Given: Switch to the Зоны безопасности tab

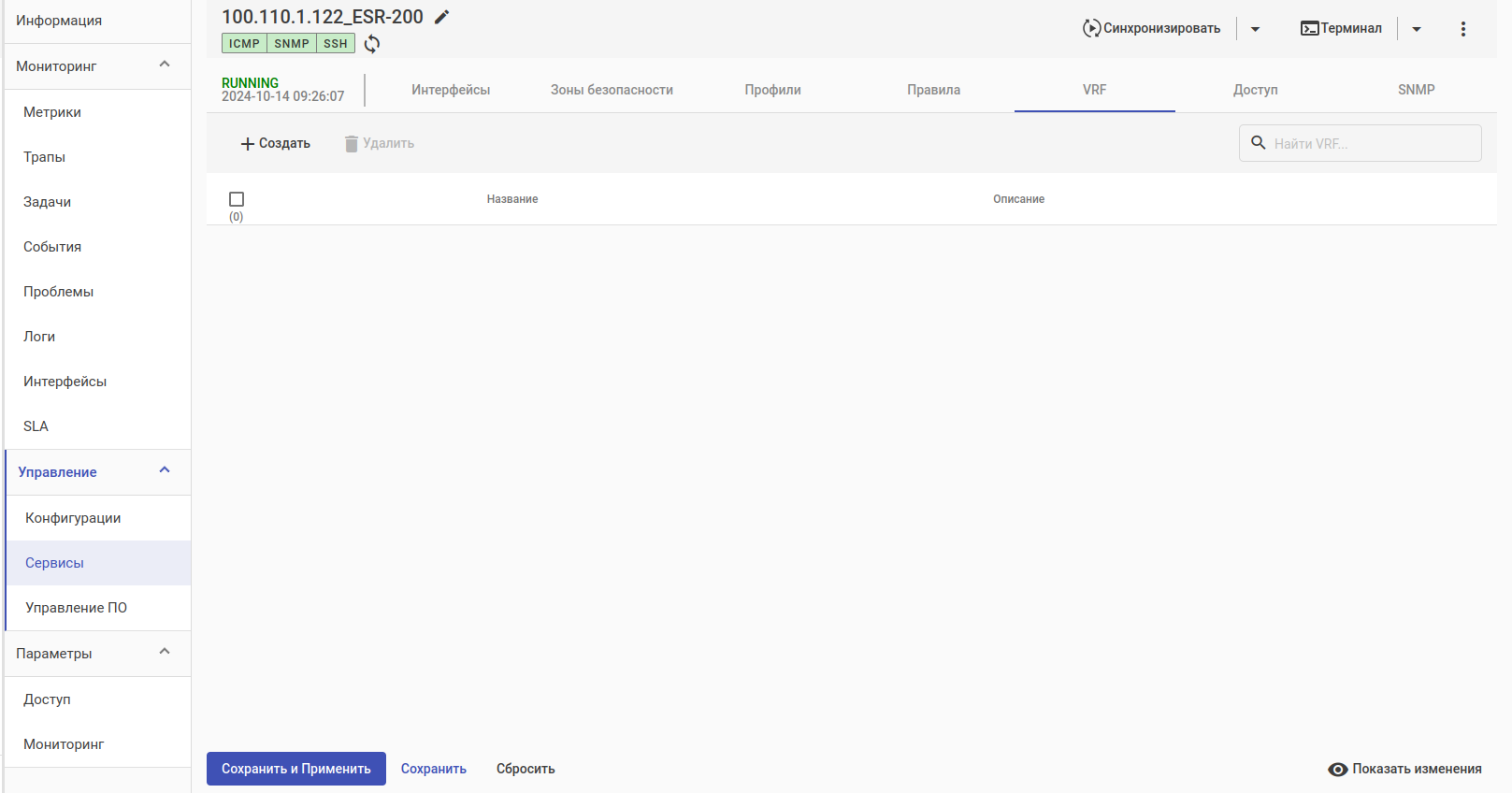Looking at the screenshot, I should point(612,90).
